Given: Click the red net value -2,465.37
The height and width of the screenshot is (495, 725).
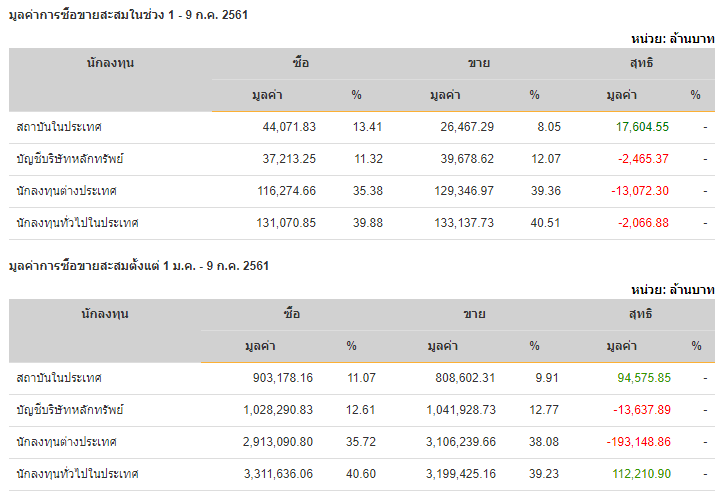Looking at the screenshot, I should [x=643, y=159].
